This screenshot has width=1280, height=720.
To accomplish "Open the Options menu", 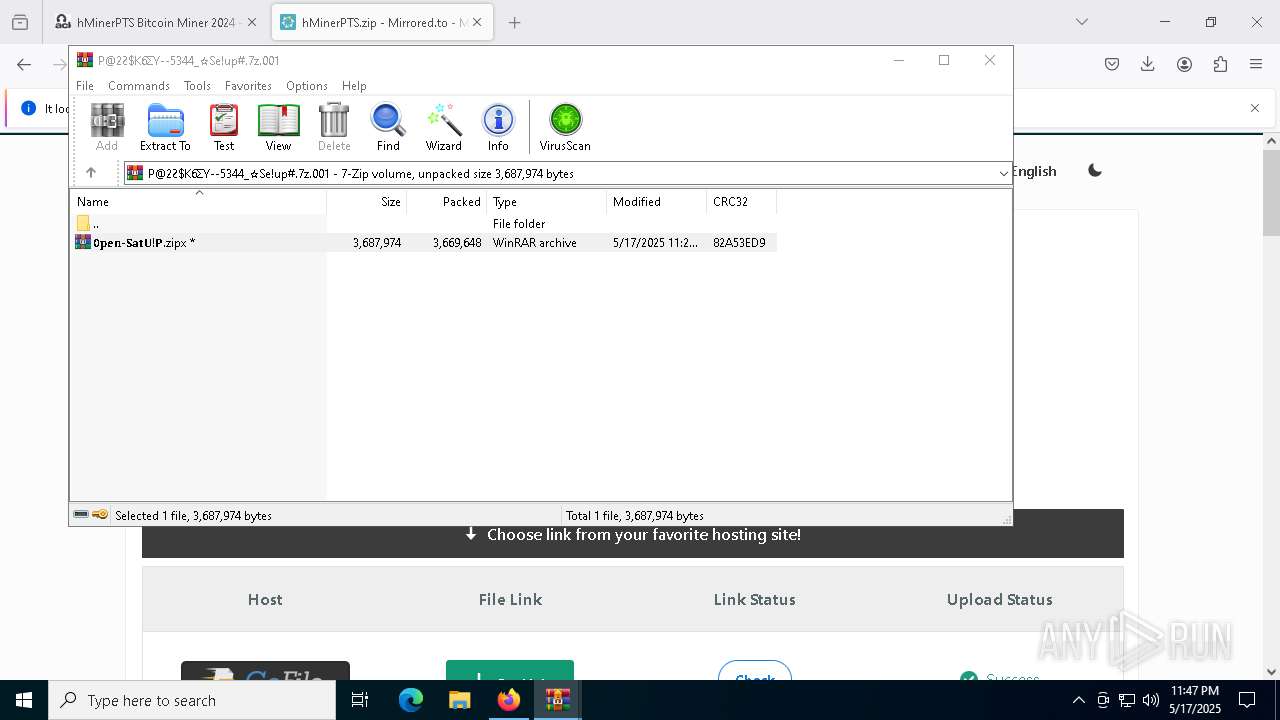I will (x=307, y=86).
